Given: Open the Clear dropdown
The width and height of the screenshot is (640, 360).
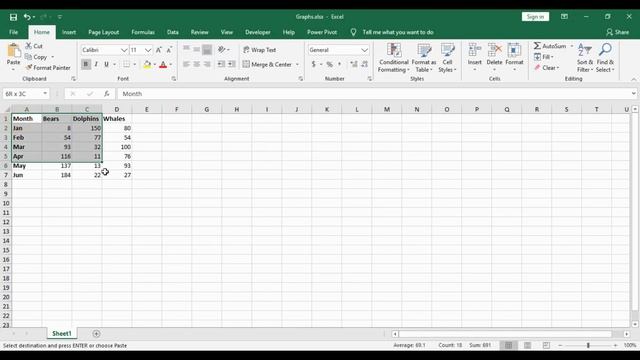Looking at the screenshot, I should click(x=547, y=67).
